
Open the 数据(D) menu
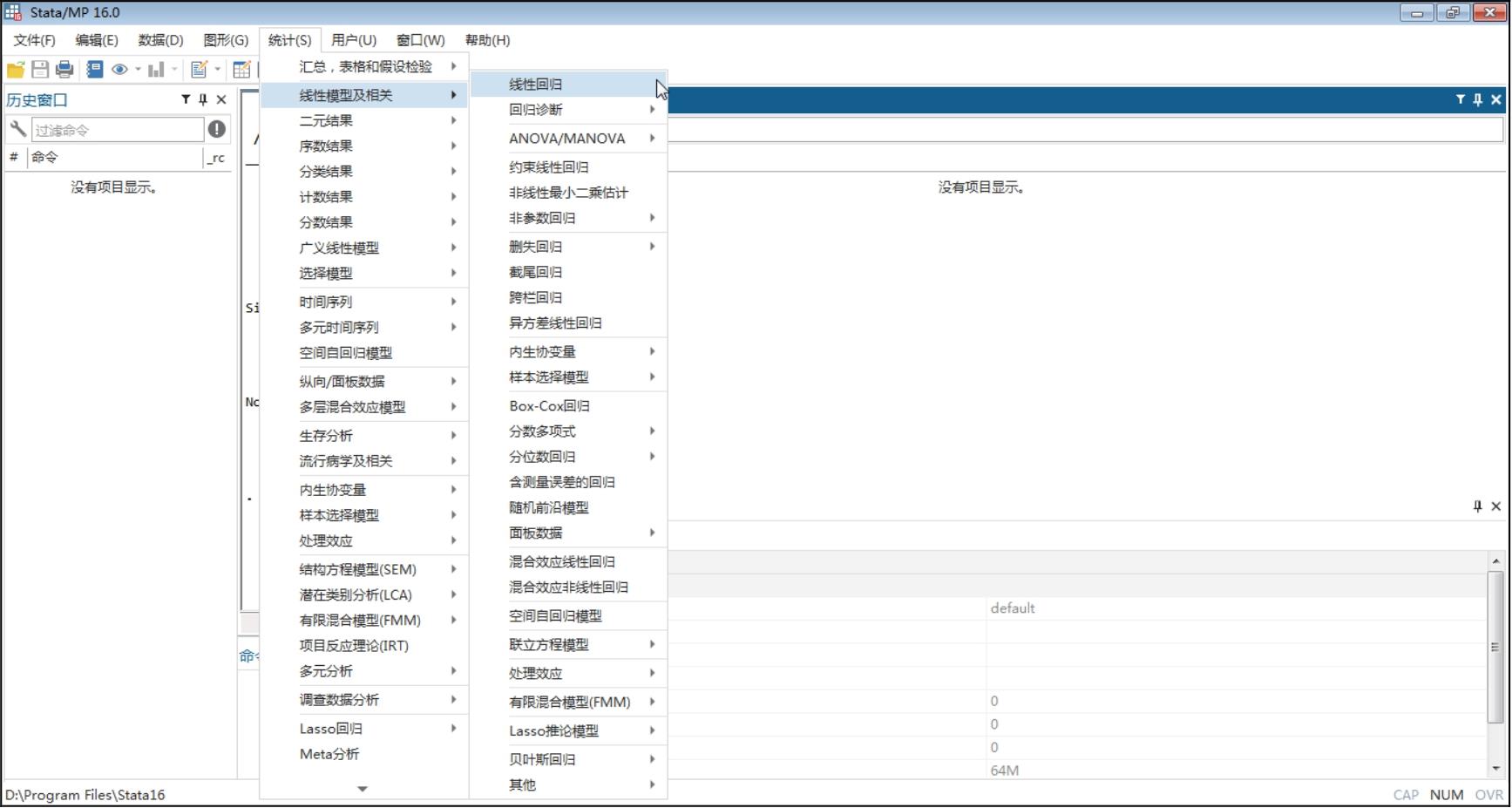(x=160, y=40)
